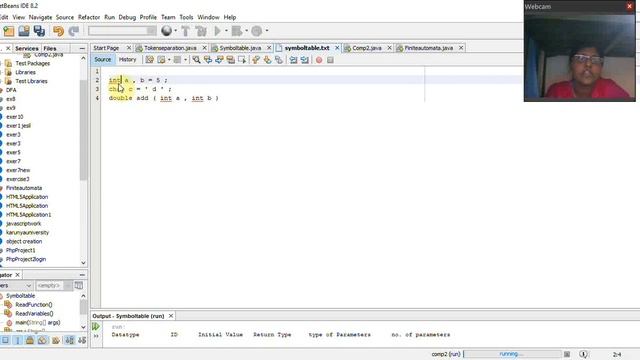Select the karunyauniversity project node
Viewport: 640px width, 360px height.
click(27, 233)
